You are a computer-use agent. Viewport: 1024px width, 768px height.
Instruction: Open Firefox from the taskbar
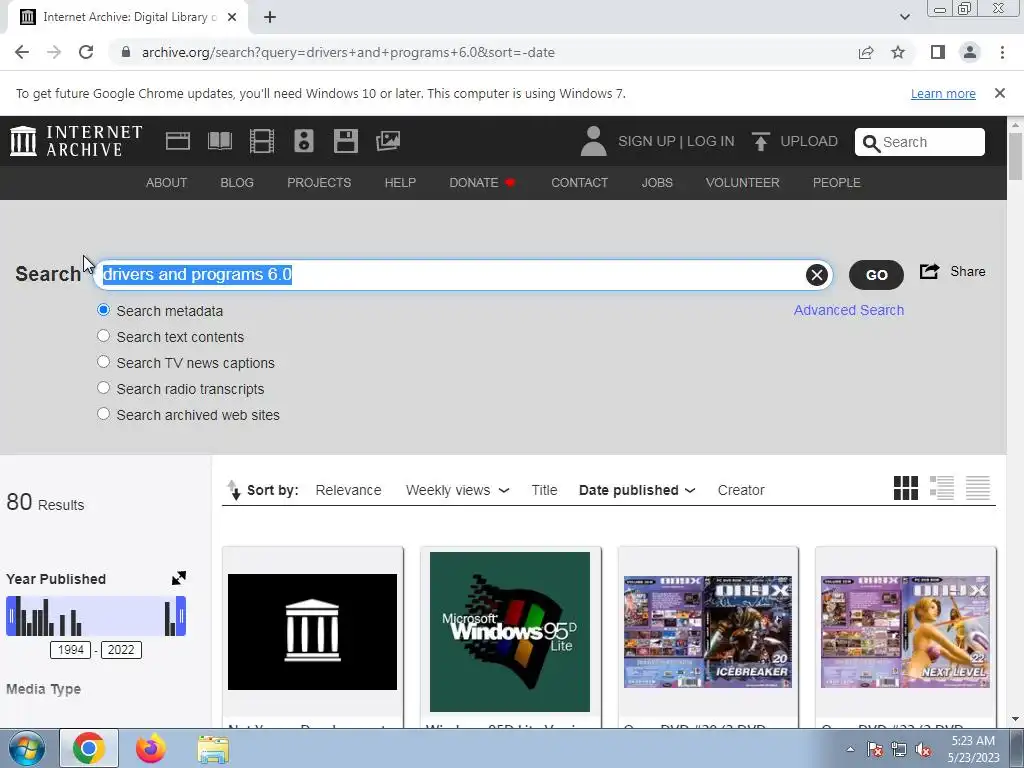[151, 748]
